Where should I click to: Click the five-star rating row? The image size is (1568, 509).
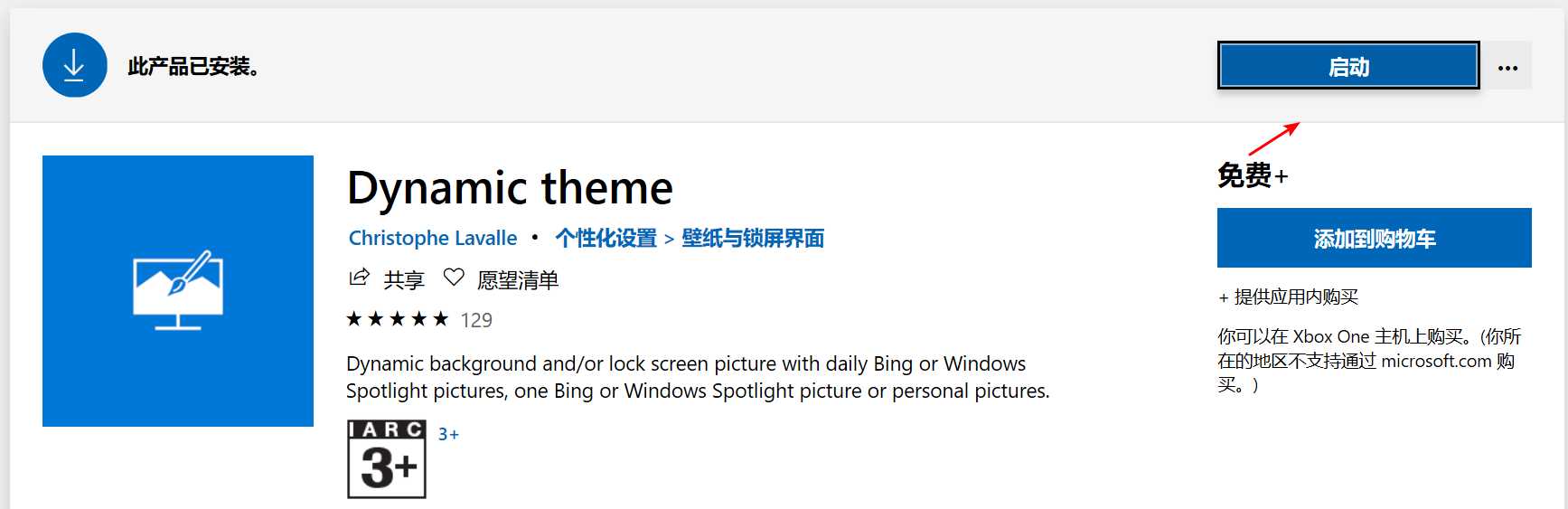coord(398,319)
